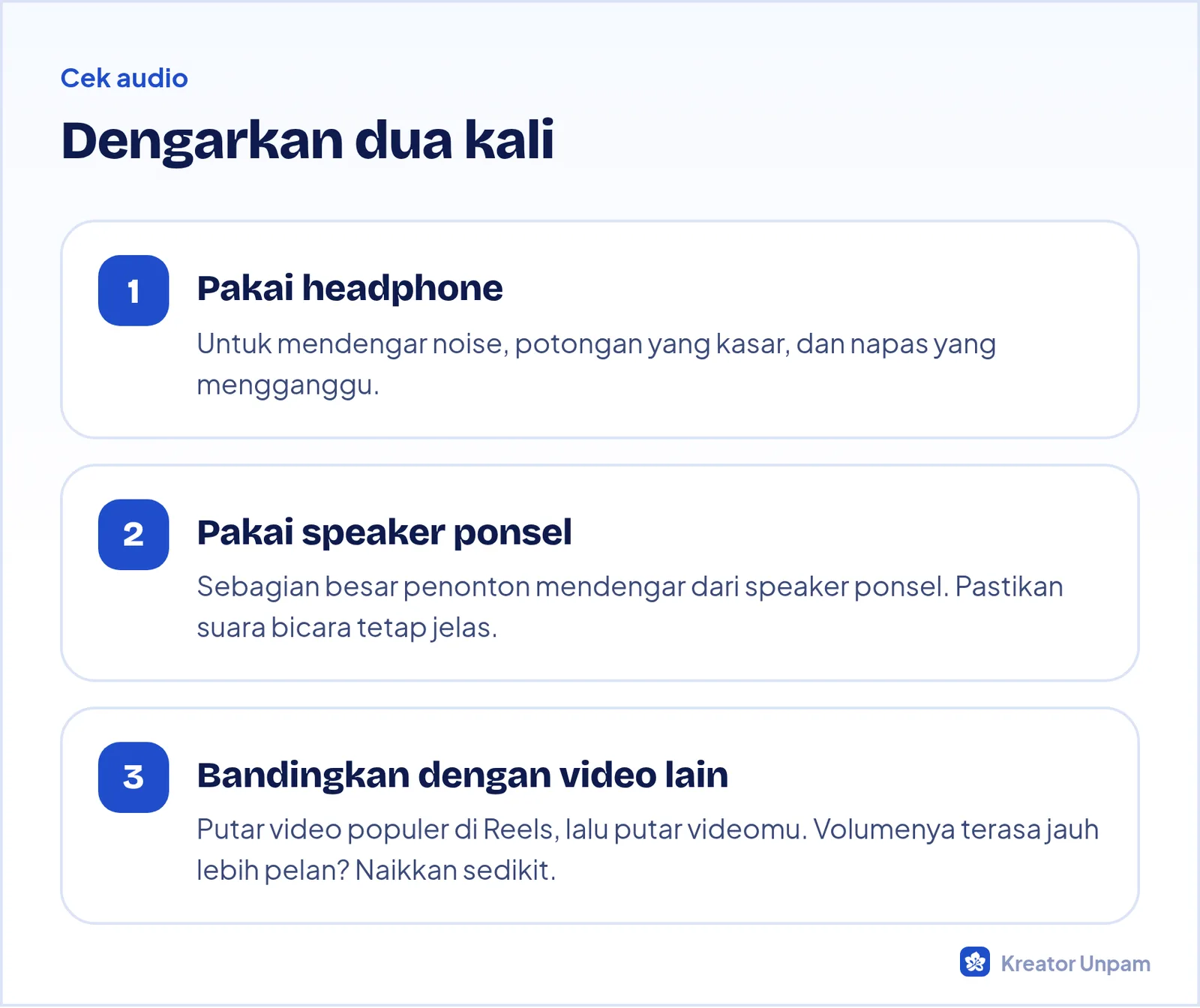Click the number 2 step badge

pyautogui.click(x=133, y=534)
